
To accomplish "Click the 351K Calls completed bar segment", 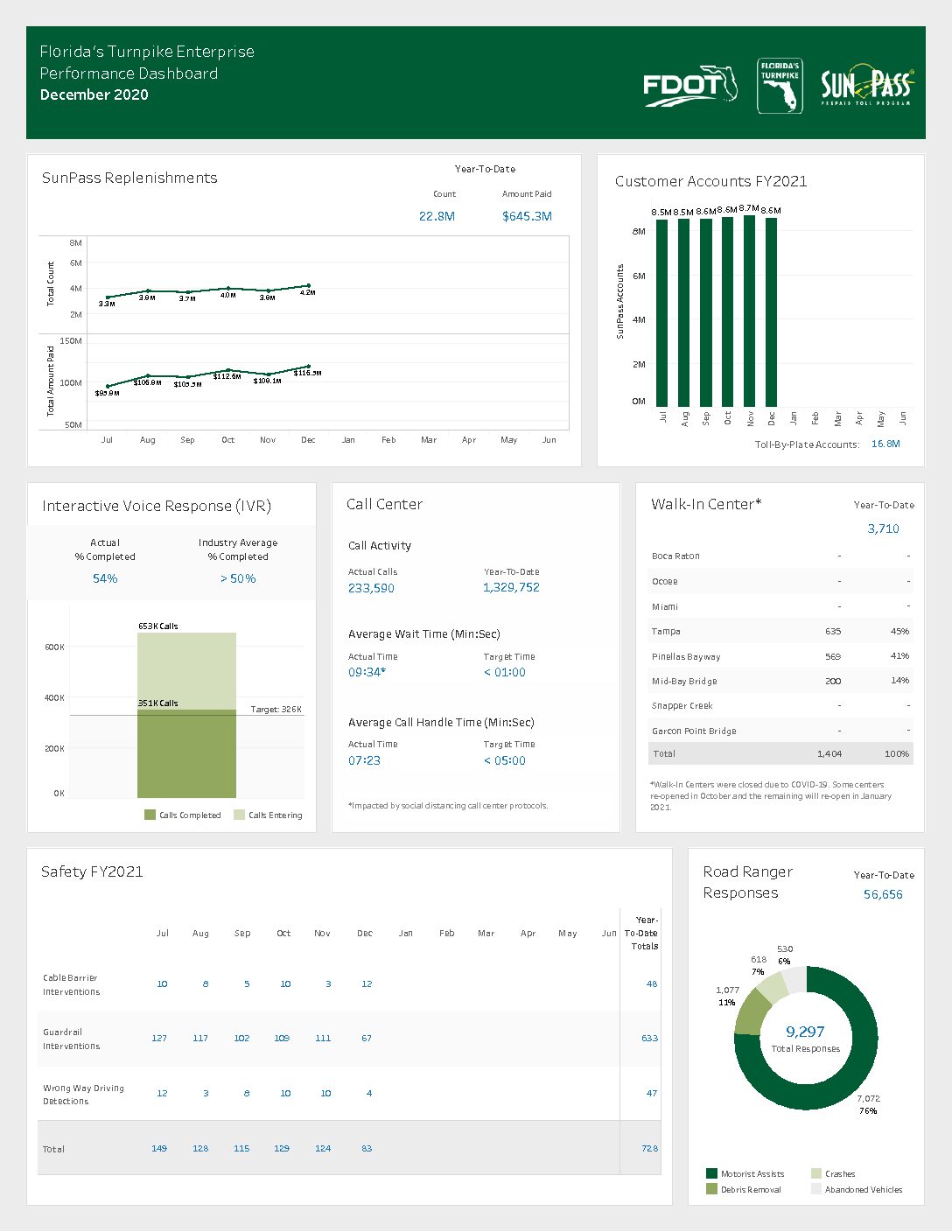I will pyautogui.click(x=186, y=753).
